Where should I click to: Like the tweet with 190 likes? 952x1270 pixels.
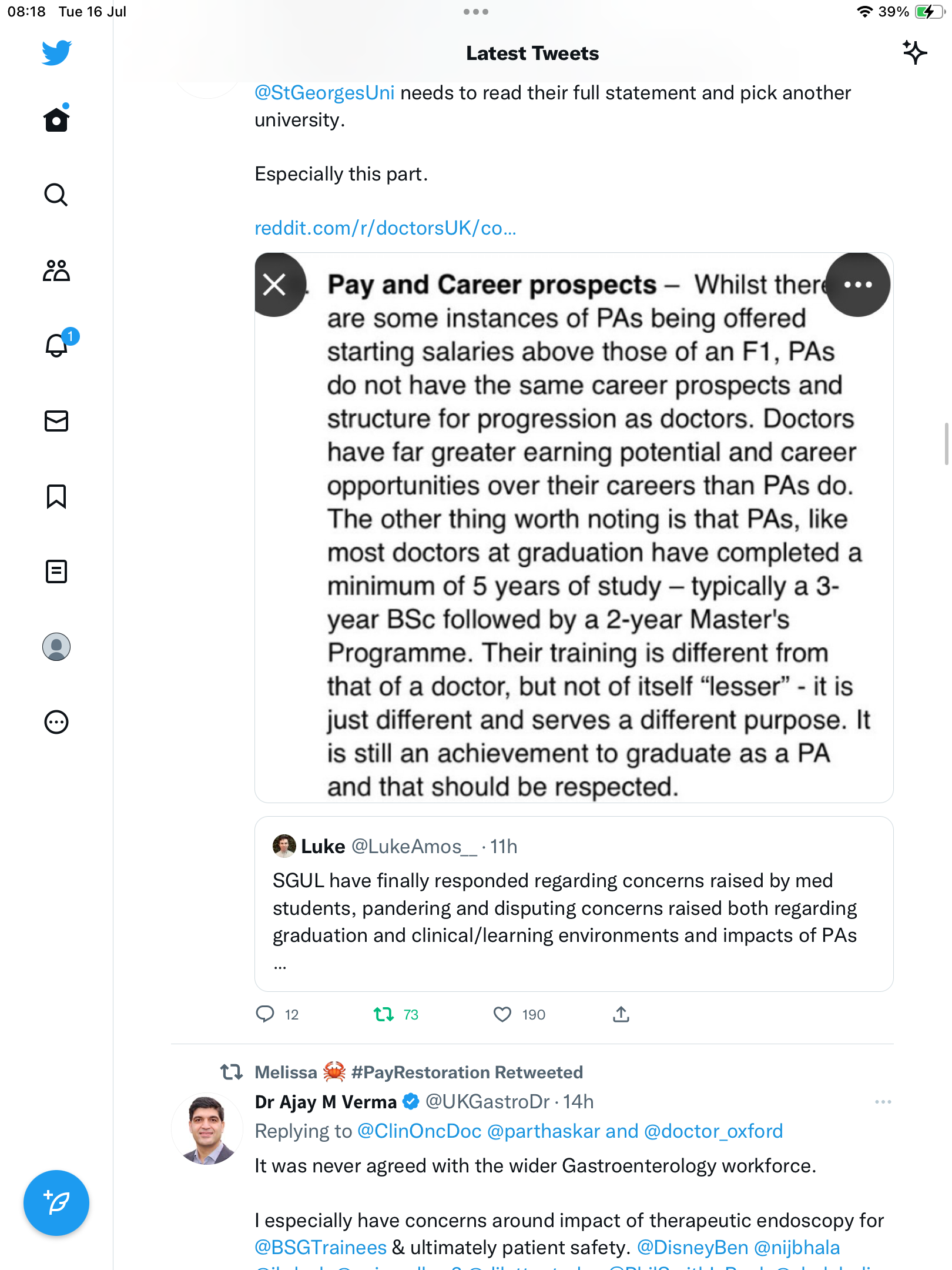(502, 1014)
